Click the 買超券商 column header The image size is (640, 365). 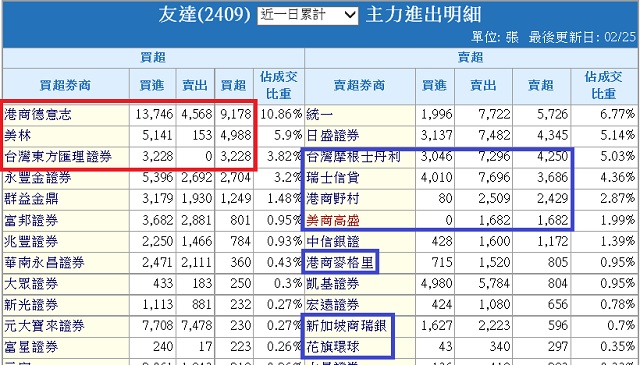[x=65, y=85]
